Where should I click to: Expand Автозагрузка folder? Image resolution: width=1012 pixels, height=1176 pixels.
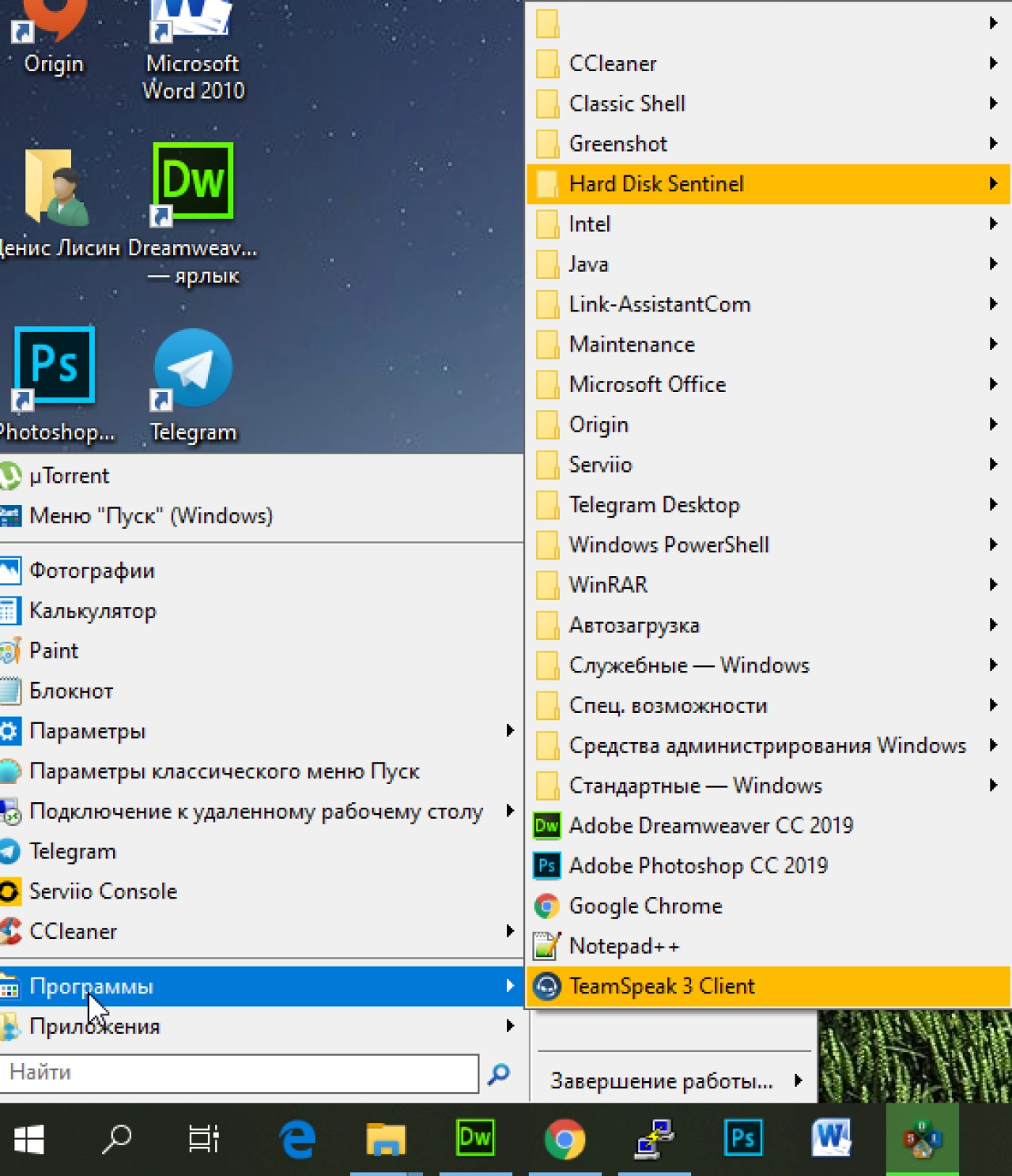(768, 625)
